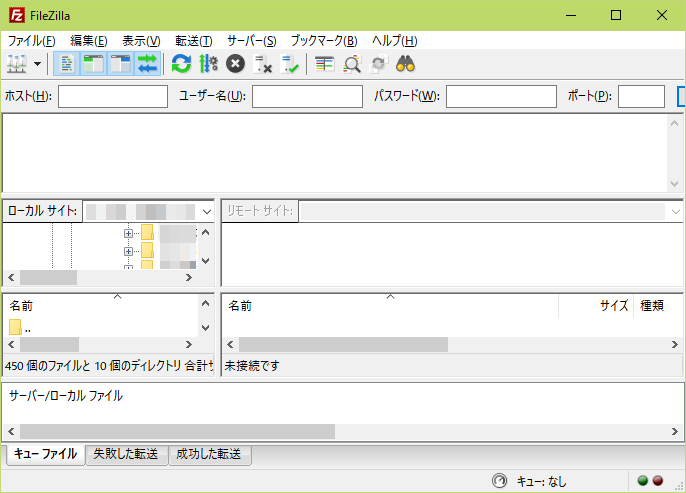The width and height of the screenshot is (686, 493).
Task: Click the キュー: なし status entry
Action: pyautogui.click(x=542, y=482)
